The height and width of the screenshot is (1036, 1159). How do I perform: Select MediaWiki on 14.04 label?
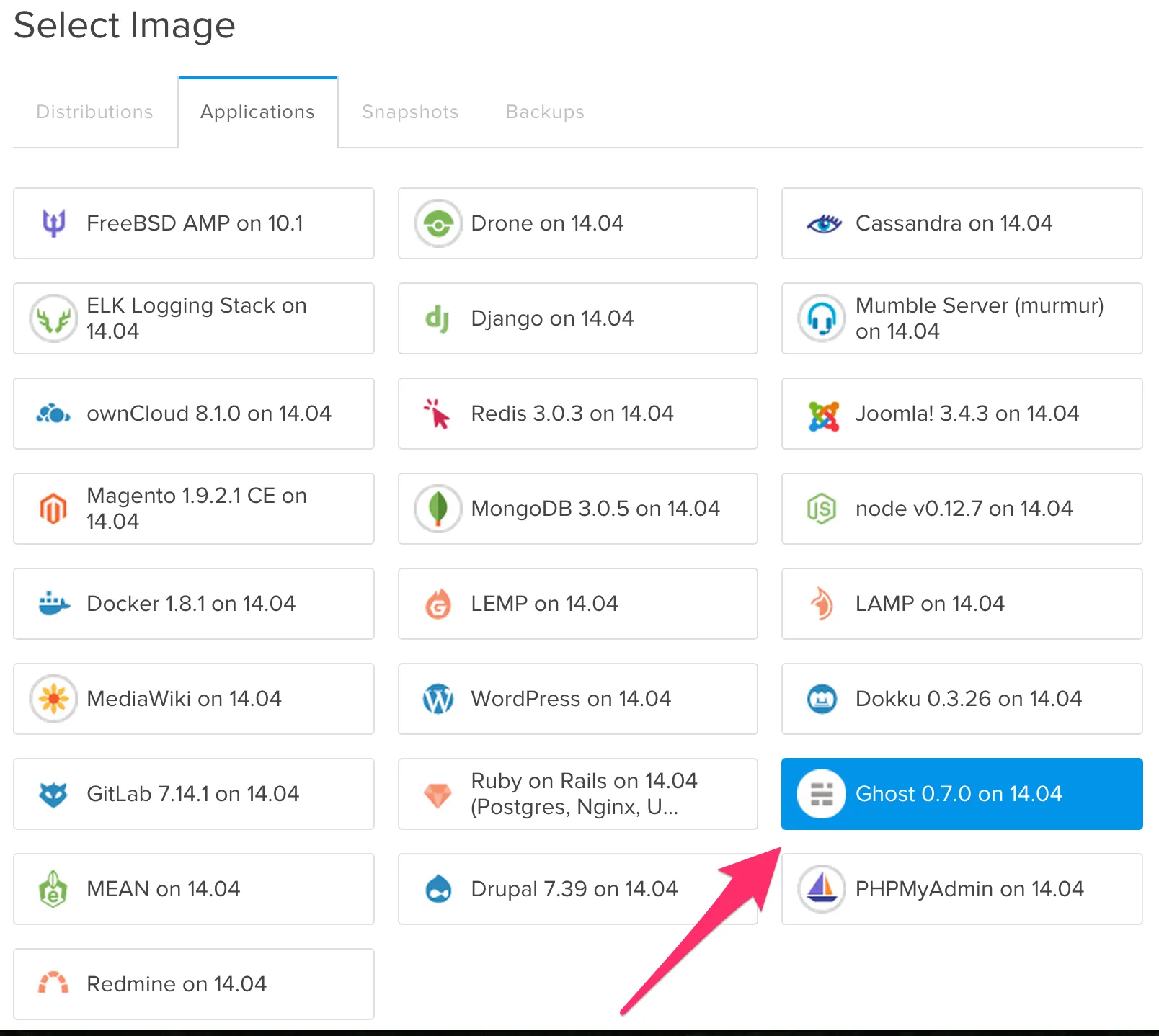coord(184,699)
